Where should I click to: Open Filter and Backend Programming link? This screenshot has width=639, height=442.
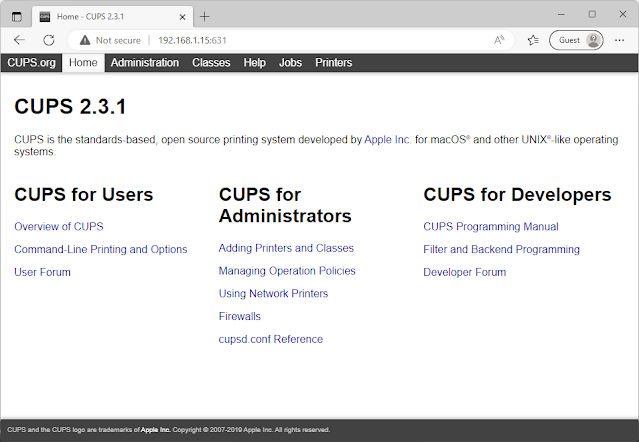tap(501, 249)
